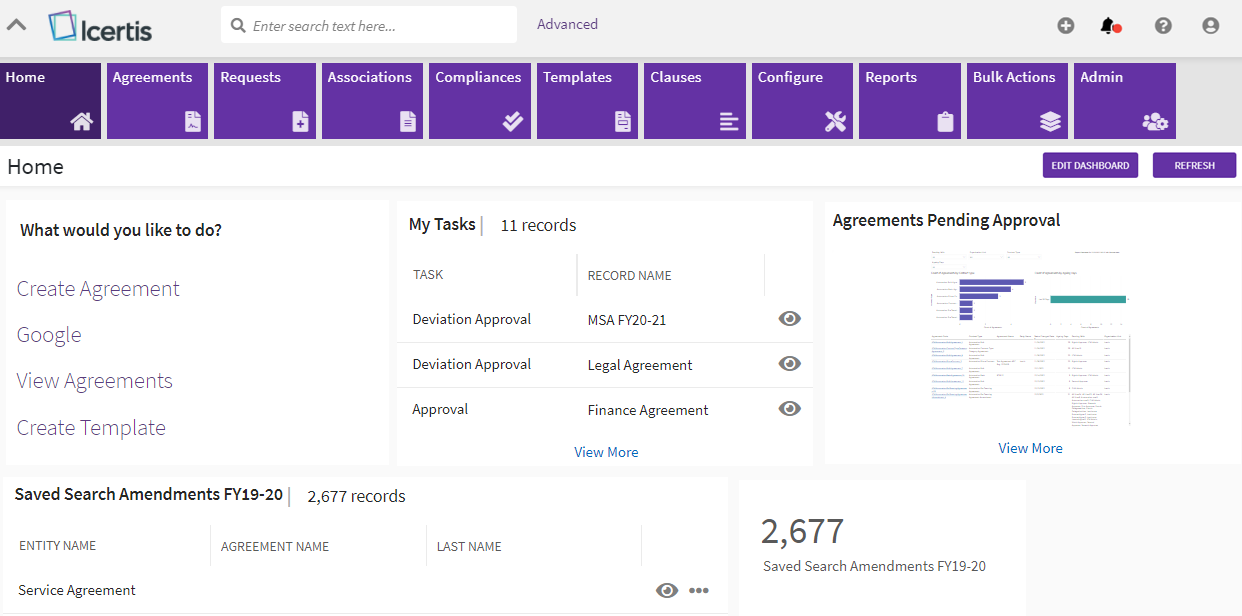Open the Admin tile
The height and width of the screenshot is (616, 1242).
[x=1124, y=100]
